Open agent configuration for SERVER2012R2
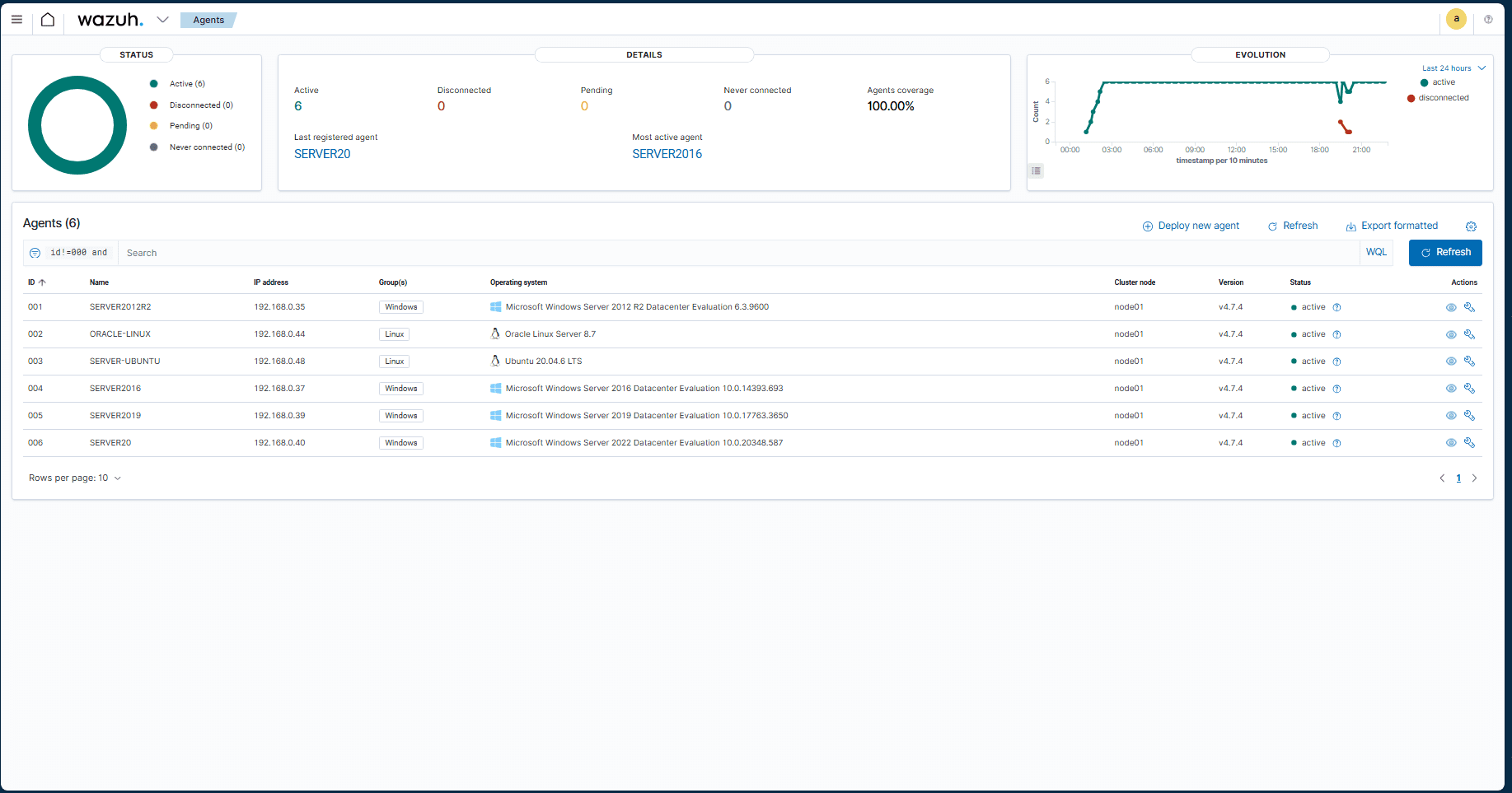1512x793 pixels. pyautogui.click(x=1469, y=307)
